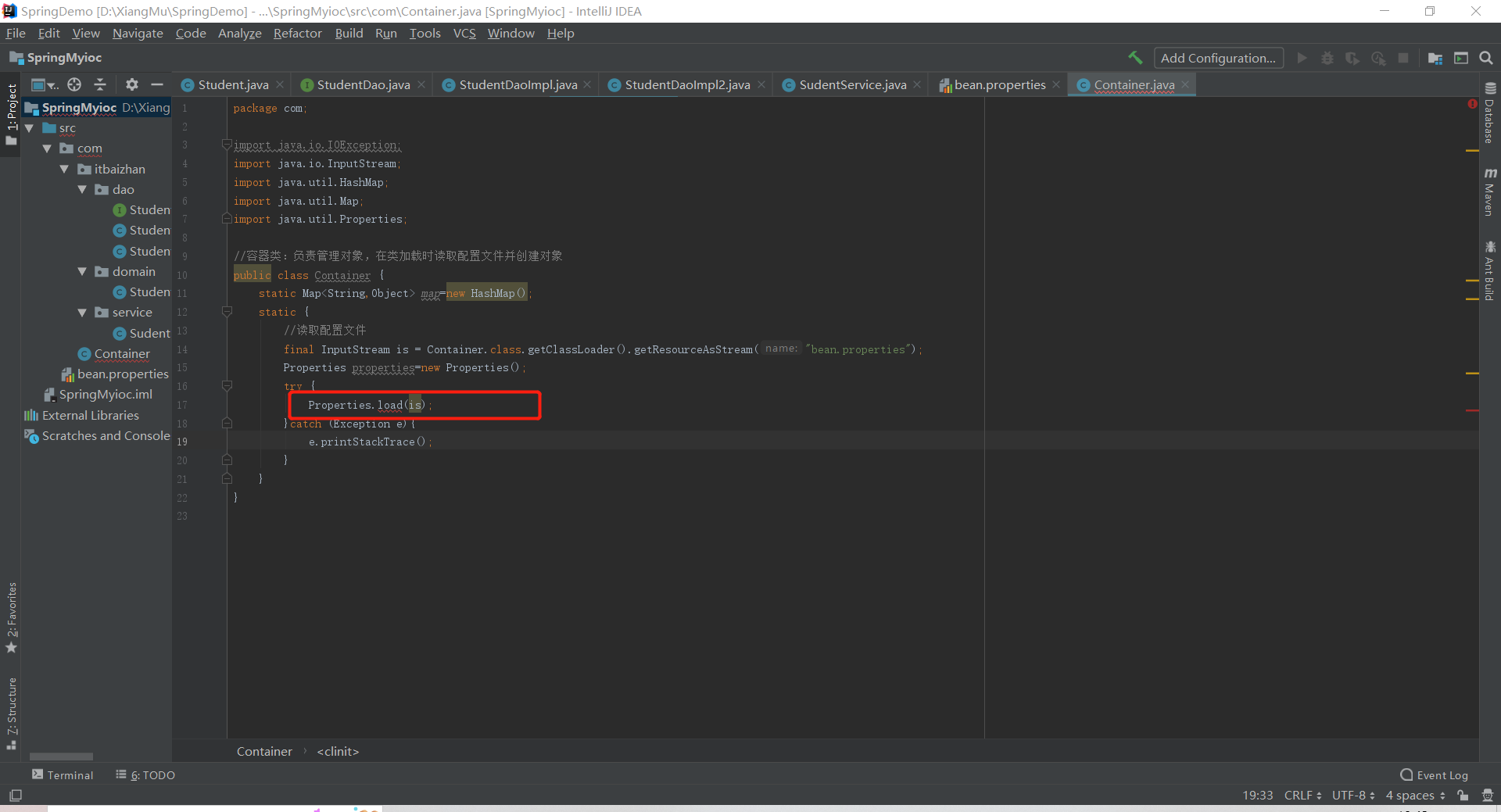Click the cursor position 19:33 indicator

click(1258, 795)
